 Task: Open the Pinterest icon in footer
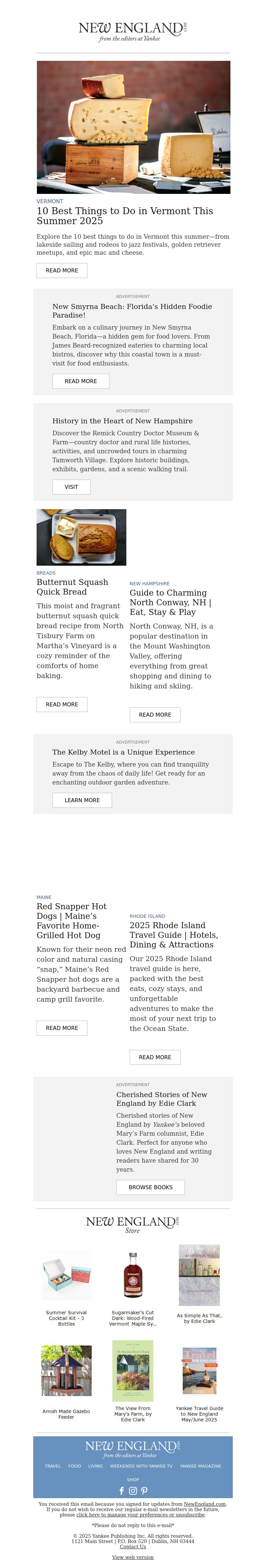coord(144,1491)
